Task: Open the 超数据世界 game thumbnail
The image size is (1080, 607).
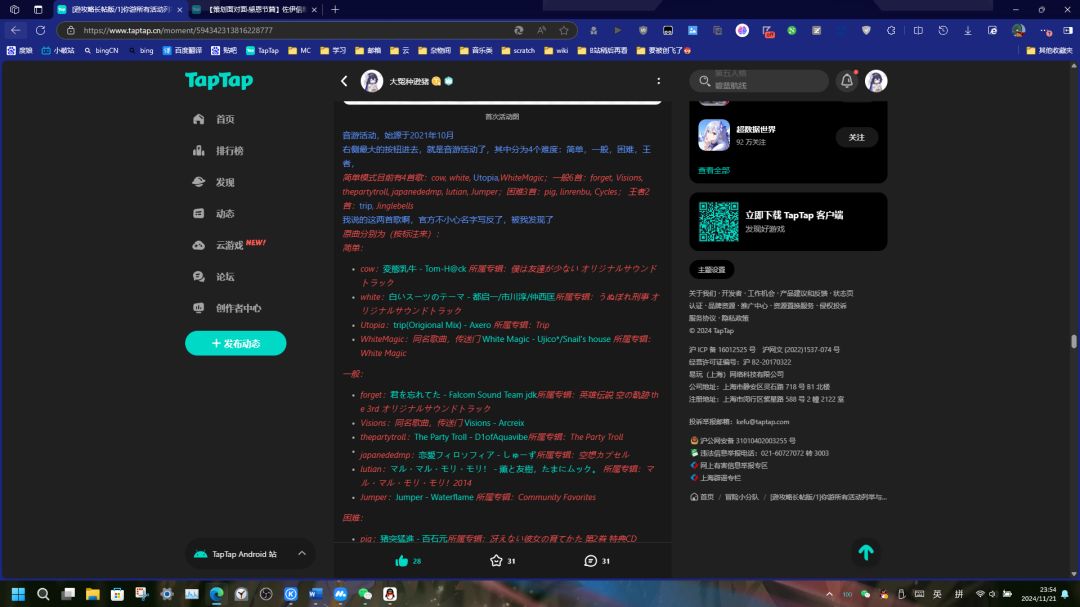Action: [714, 135]
